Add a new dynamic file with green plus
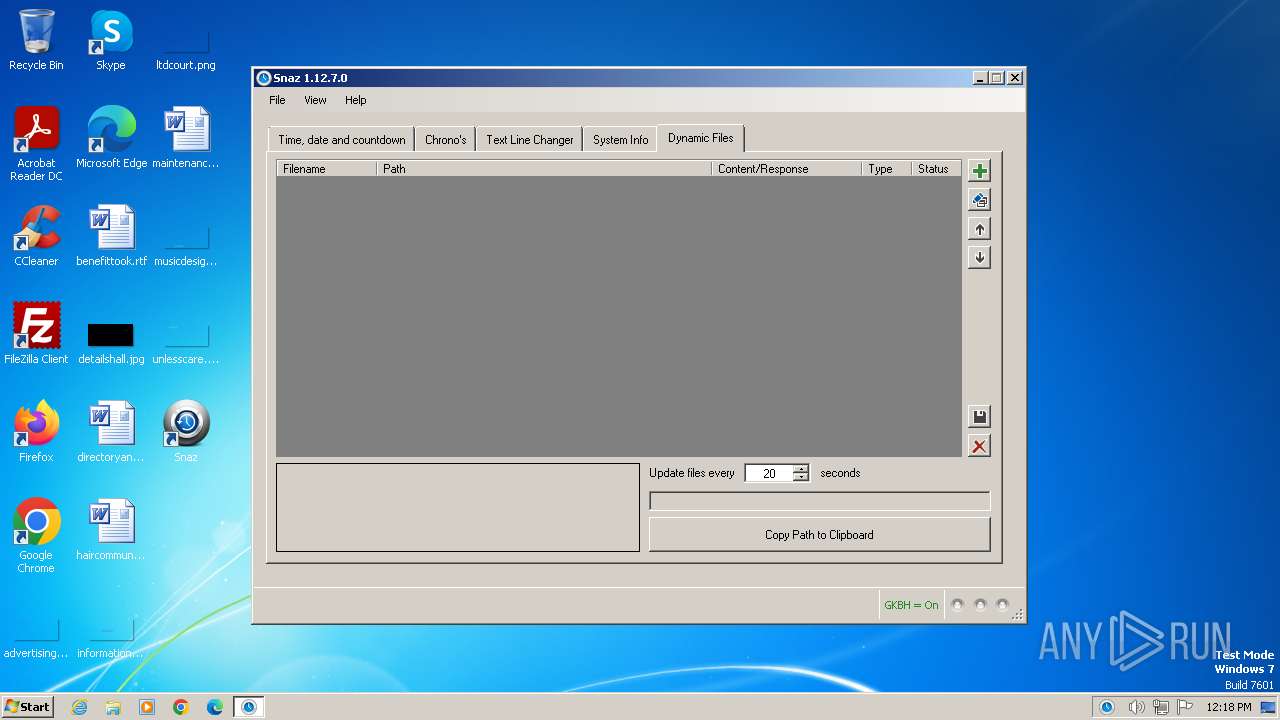Image resolution: width=1280 pixels, height=720 pixels. 979,171
